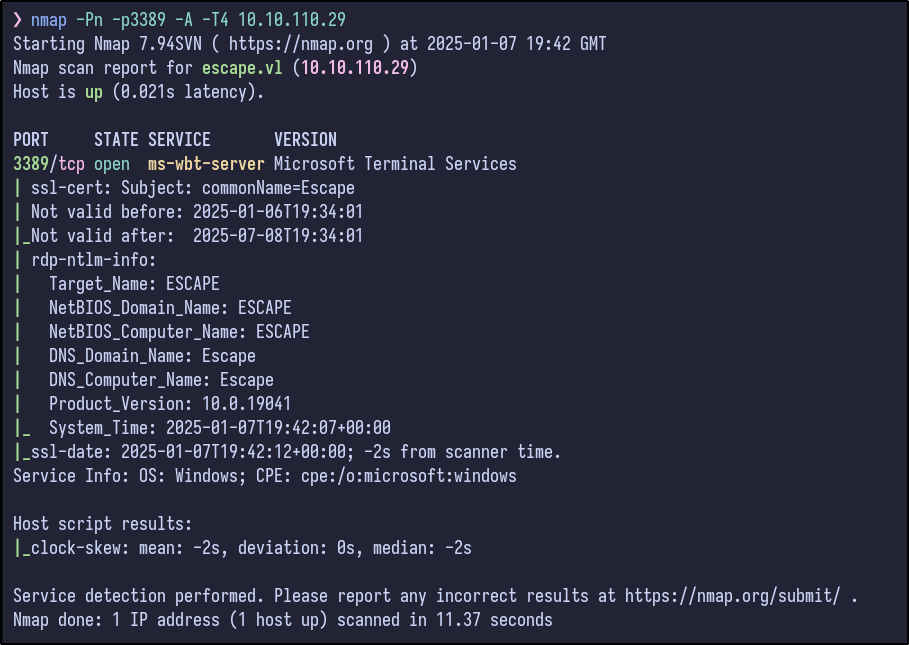Click the ms-wbt-server service name
The image size is (909, 645).
pyautogui.click(x=206, y=164)
